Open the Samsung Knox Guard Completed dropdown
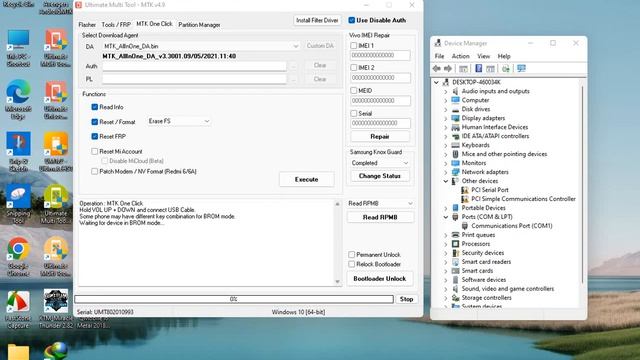640x360 pixels. pos(380,163)
